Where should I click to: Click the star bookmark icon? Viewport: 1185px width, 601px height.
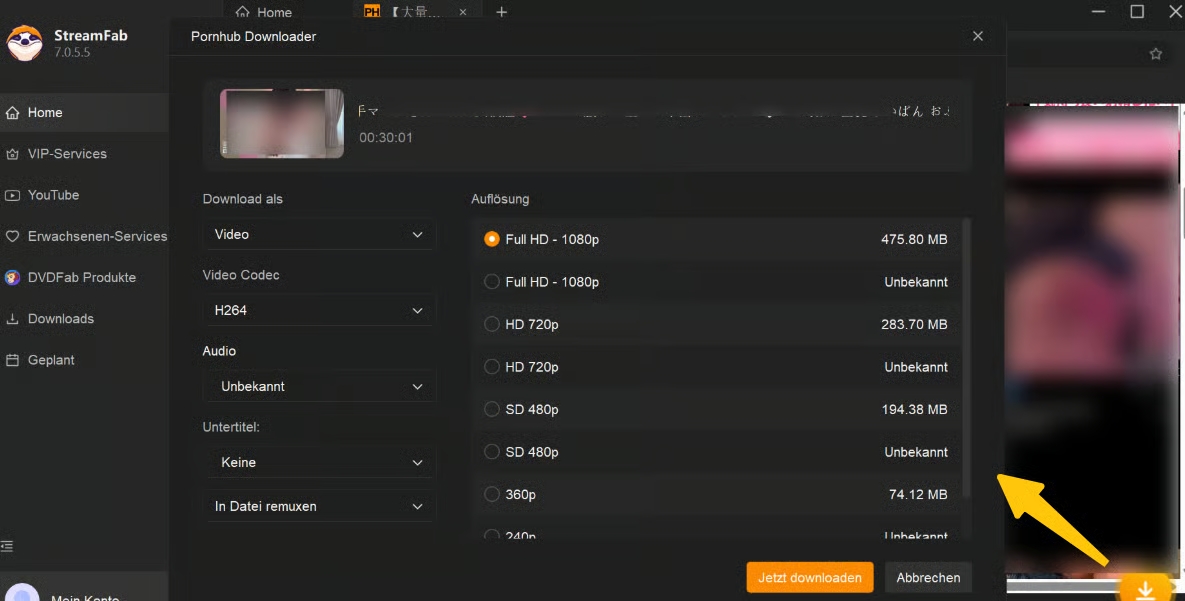[x=1156, y=54]
